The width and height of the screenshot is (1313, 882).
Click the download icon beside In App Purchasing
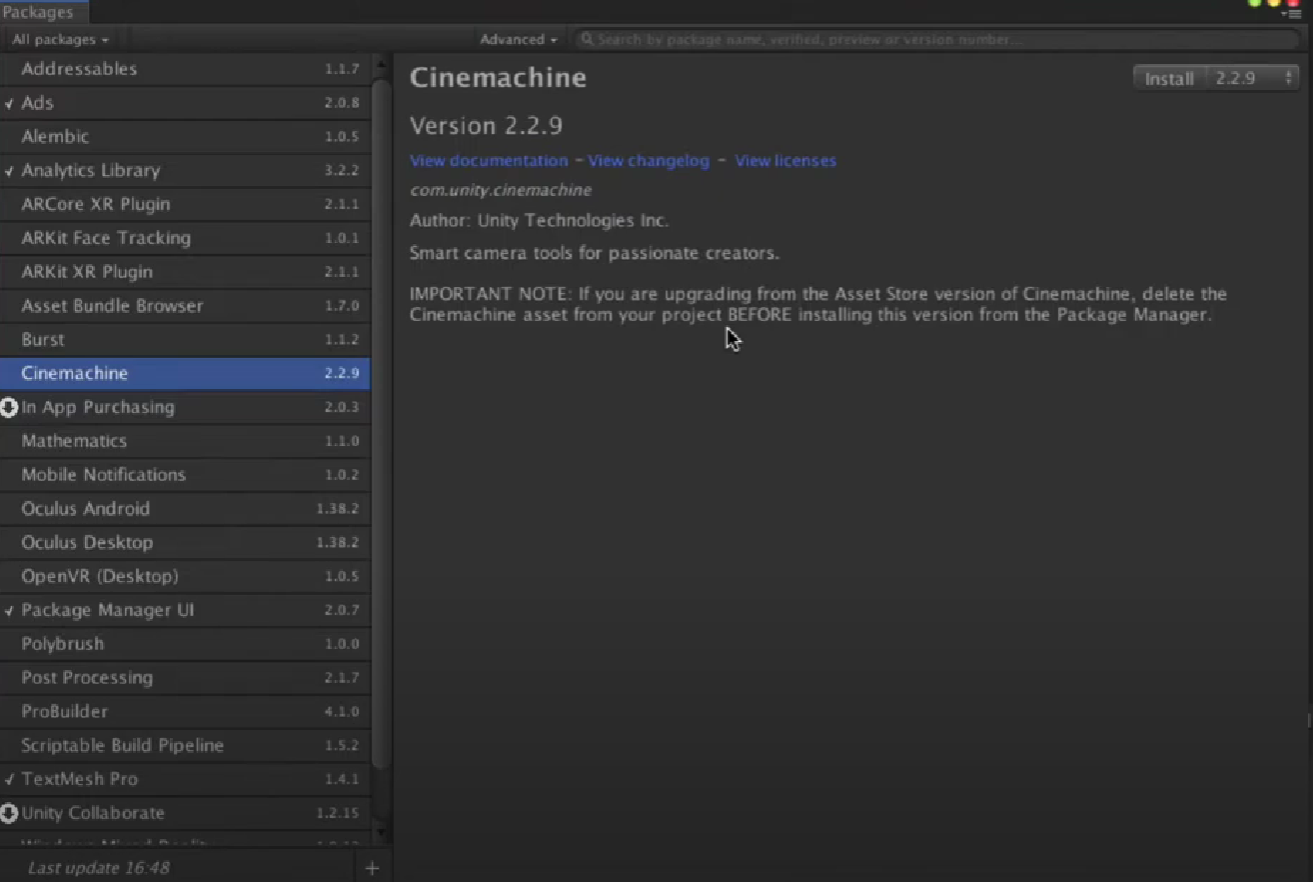pyautogui.click(x=9, y=407)
